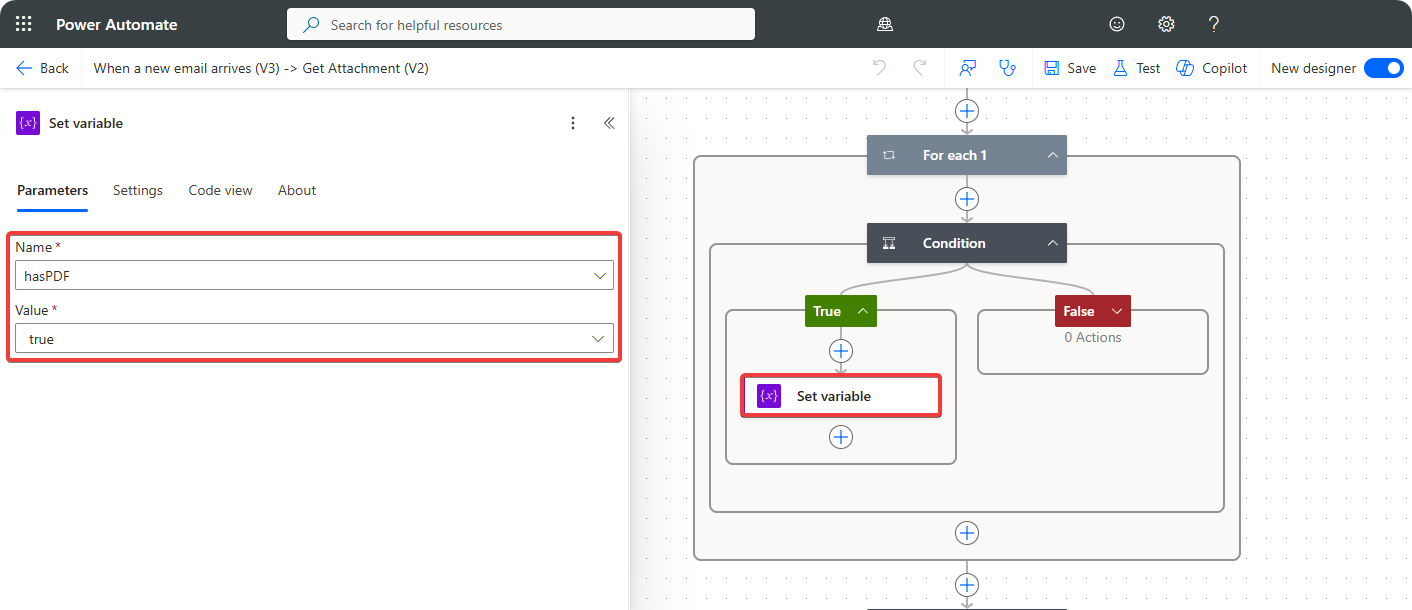The image size is (1412, 610).
Task: Open the settings gear icon
Action: [1166, 24]
